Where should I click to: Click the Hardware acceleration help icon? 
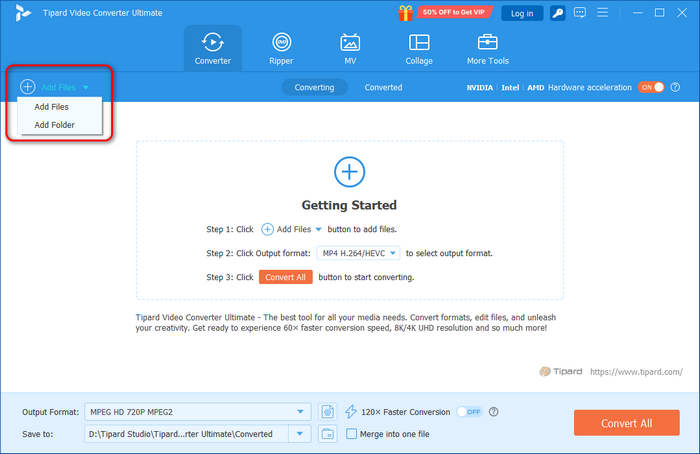click(x=675, y=87)
